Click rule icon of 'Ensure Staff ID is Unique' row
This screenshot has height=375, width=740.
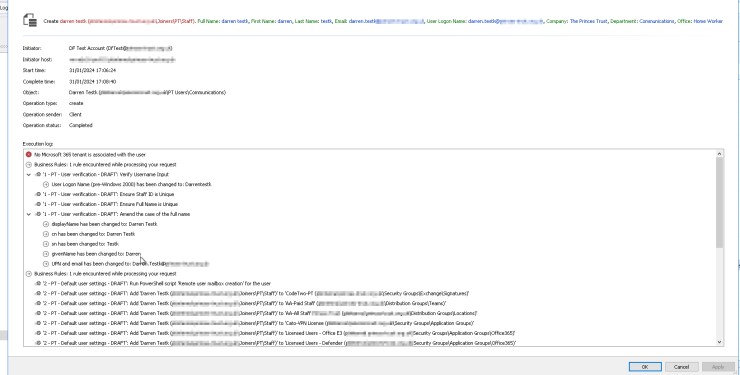[37, 194]
